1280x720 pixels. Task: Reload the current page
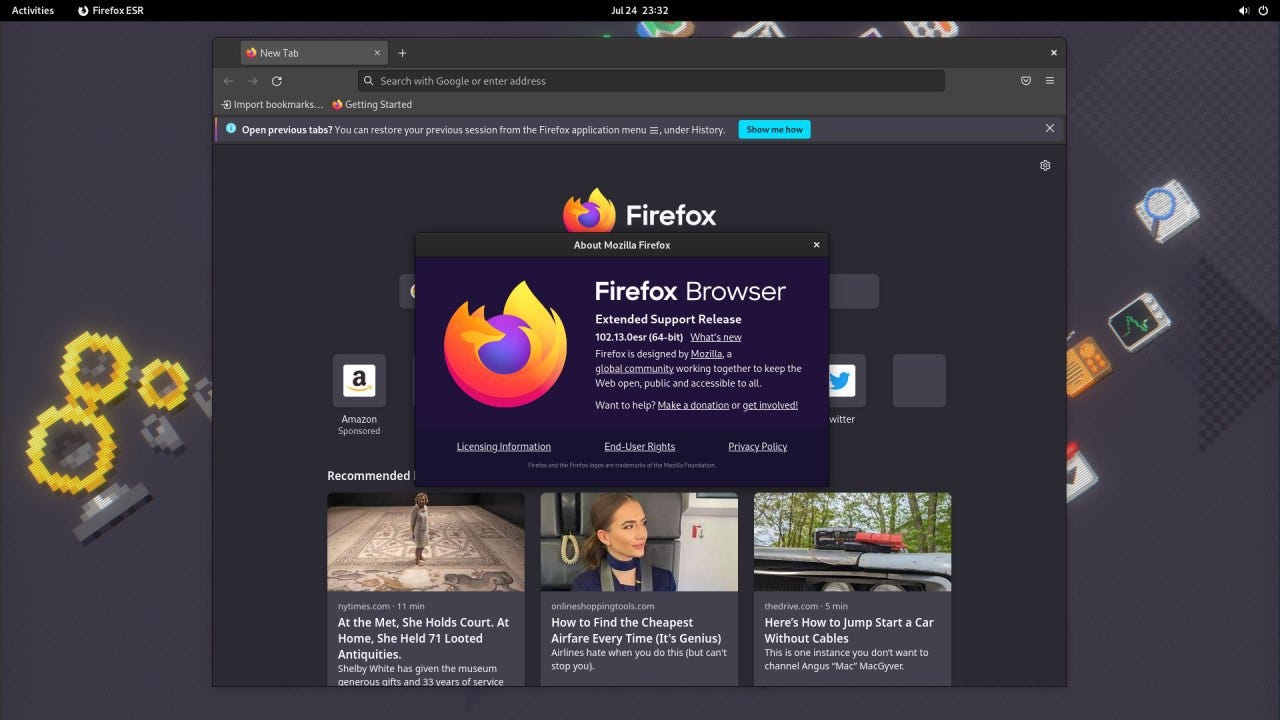coord(277,81)
